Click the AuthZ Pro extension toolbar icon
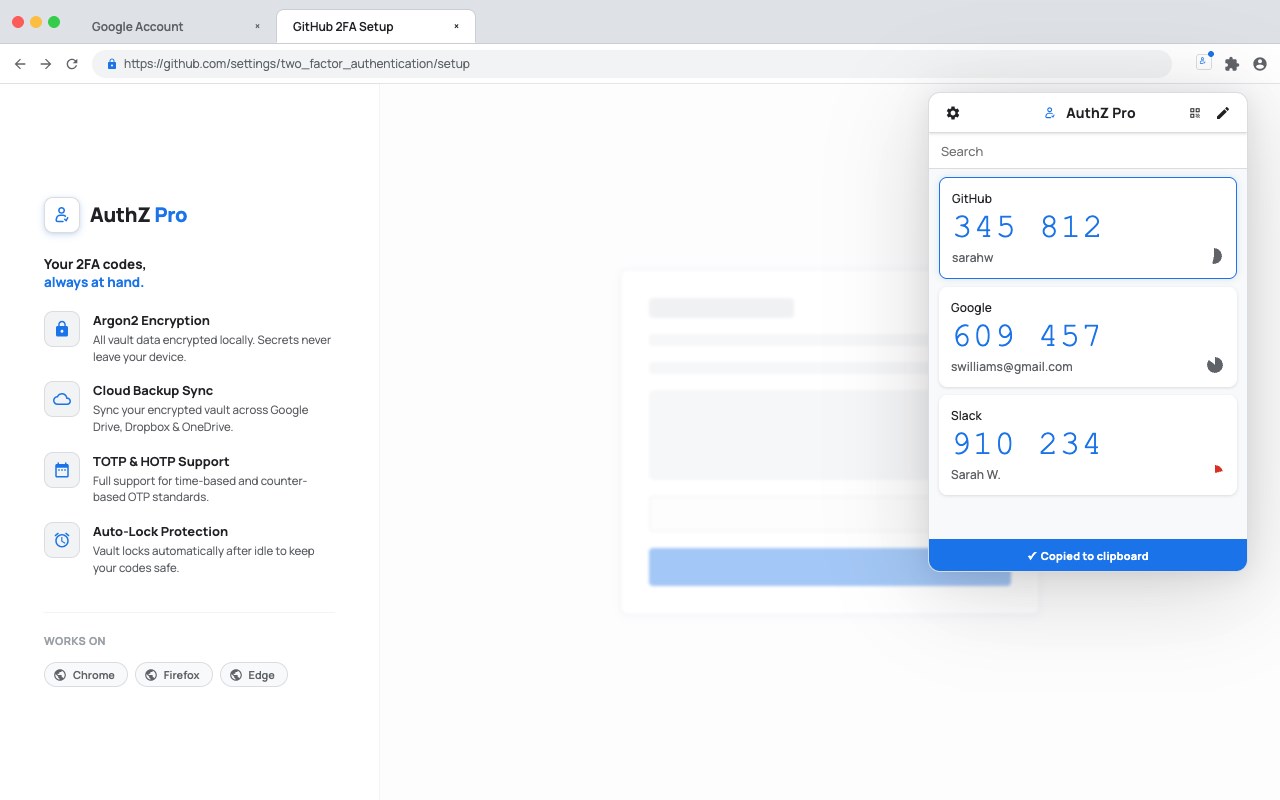 point(1204,63)
